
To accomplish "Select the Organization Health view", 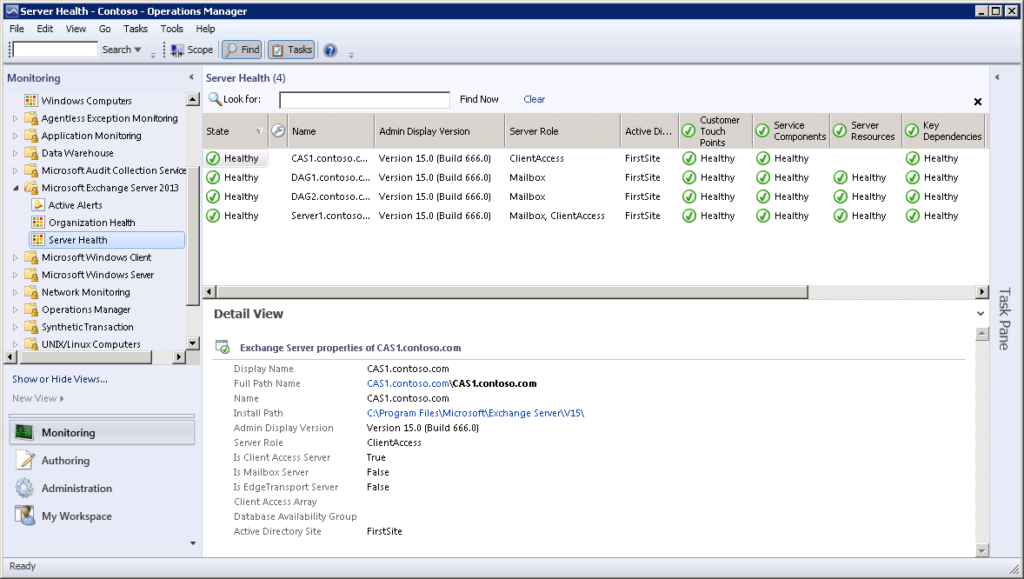I will (x=91, y=223).
